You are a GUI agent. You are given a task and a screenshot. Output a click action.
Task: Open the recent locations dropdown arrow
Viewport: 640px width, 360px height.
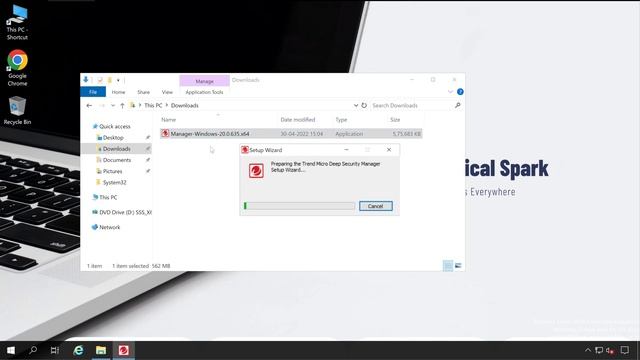click(x=113, y=105)
